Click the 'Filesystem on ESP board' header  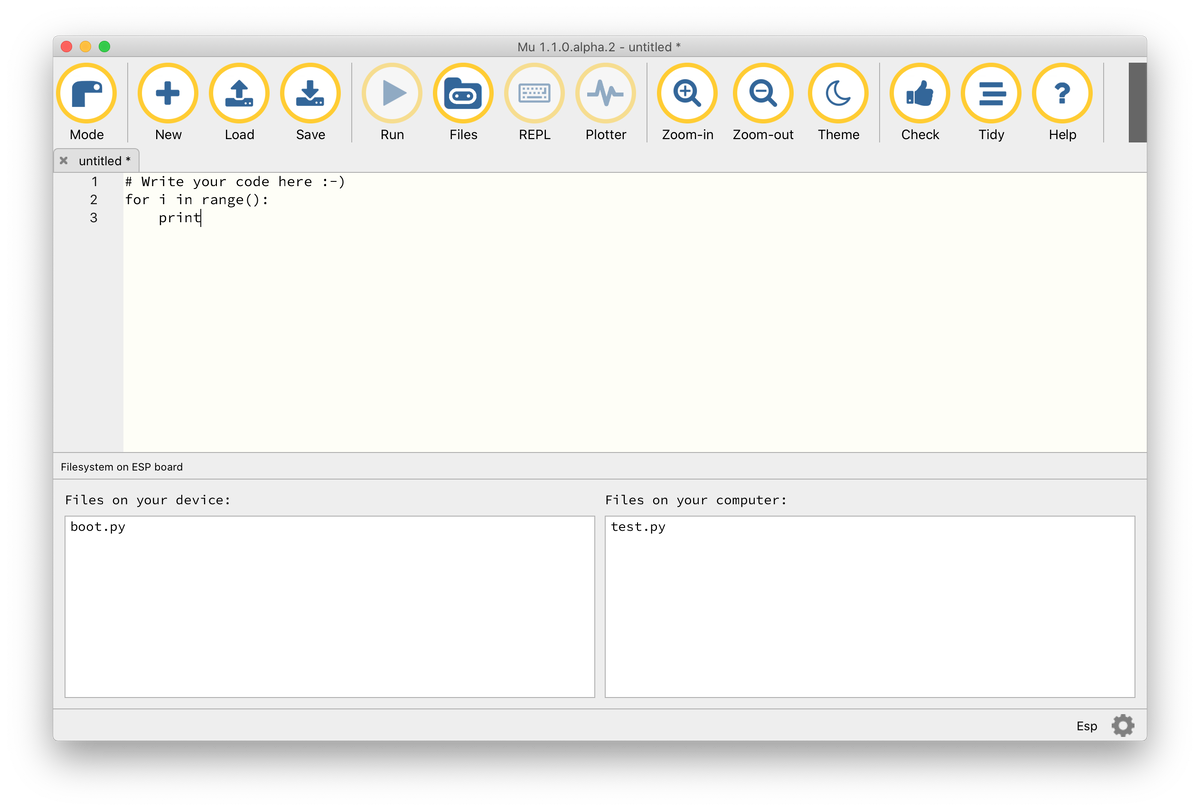point(122,467)
